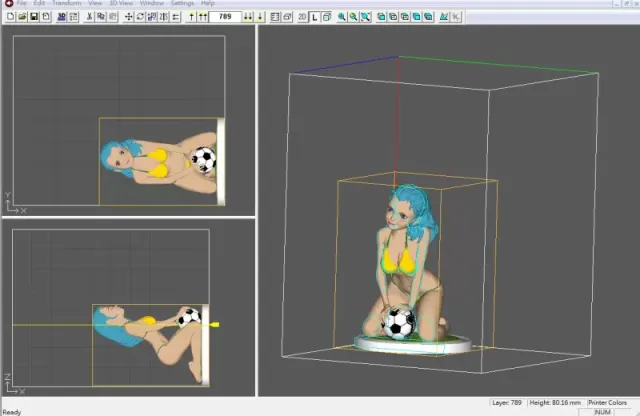
Task: Select the Move (crossed arrows) tool
Action: pyautogui.click(x=129, y=17)
